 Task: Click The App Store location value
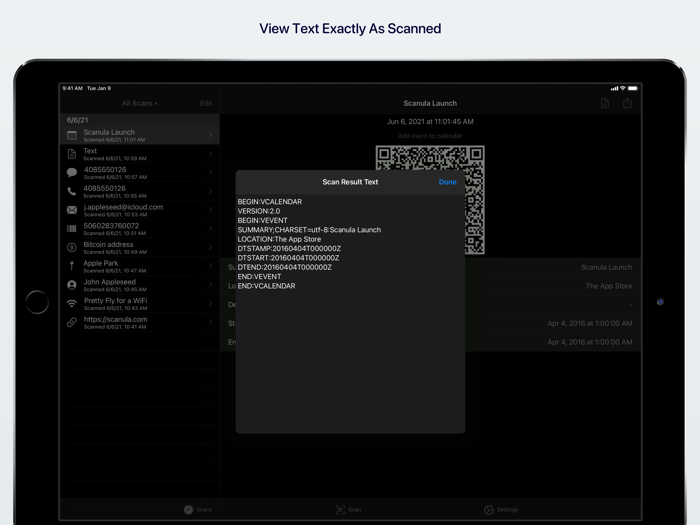[608, 286]
